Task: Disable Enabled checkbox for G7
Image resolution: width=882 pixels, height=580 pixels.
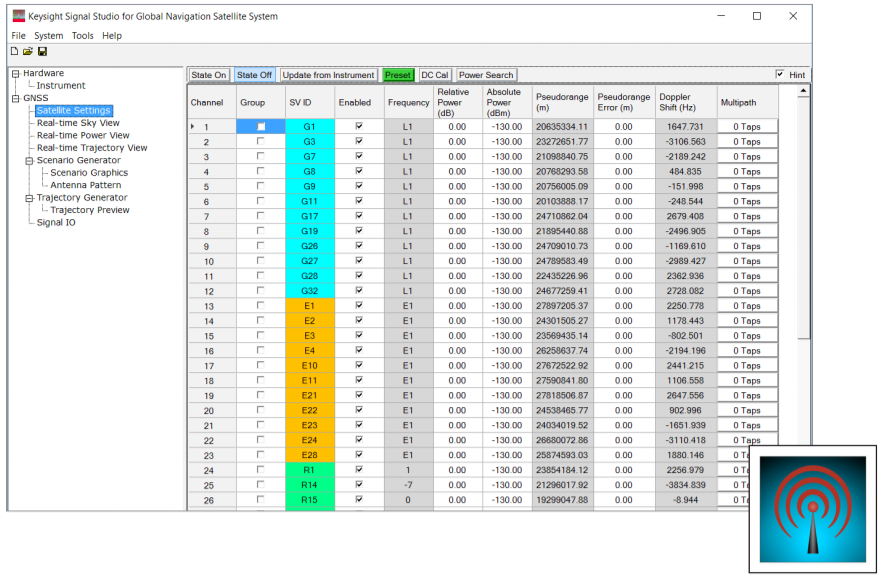Action: pos(359,156)
